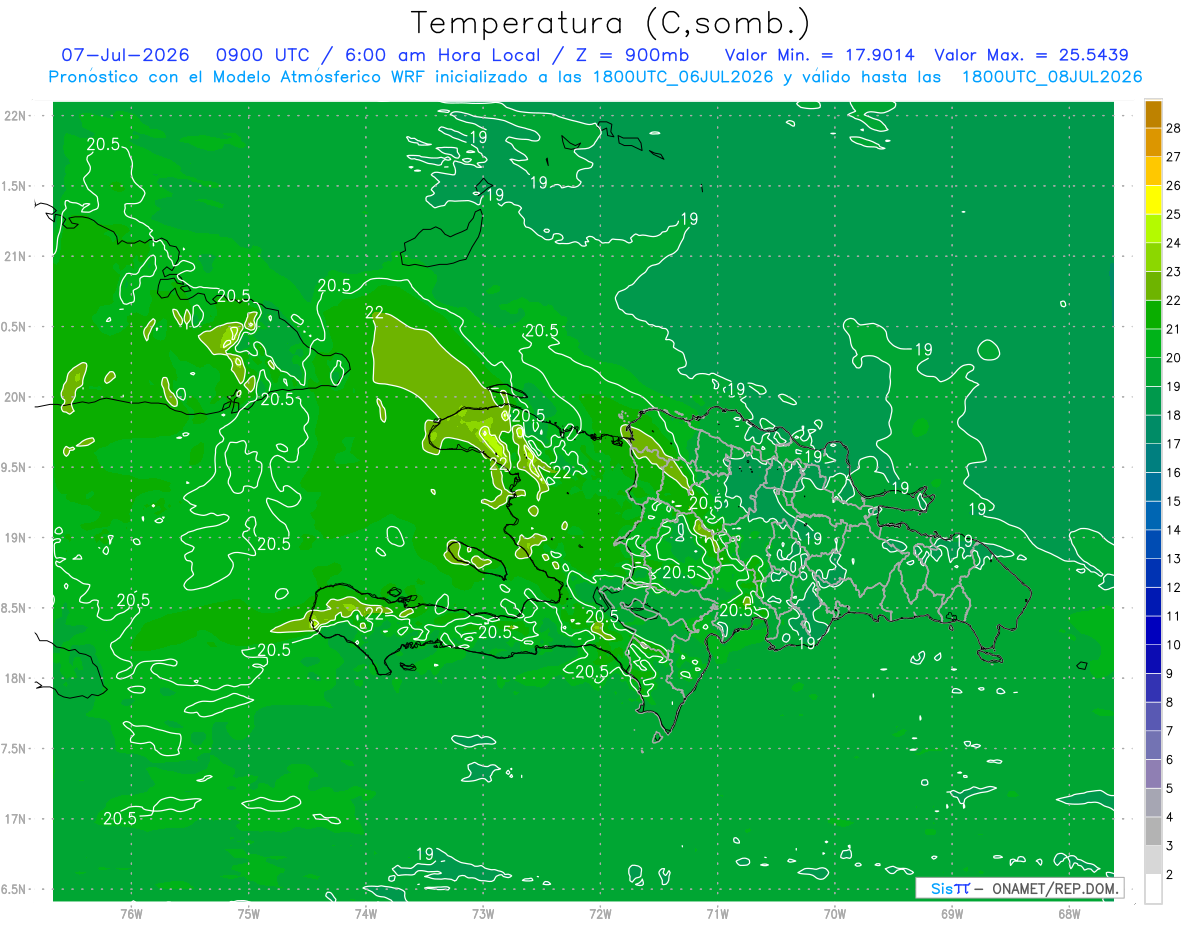The height and width of the screenshot is (927, 1200).
Task: Pick the dark orange top colorbar swatch
Action: [x=1154, y=114]
